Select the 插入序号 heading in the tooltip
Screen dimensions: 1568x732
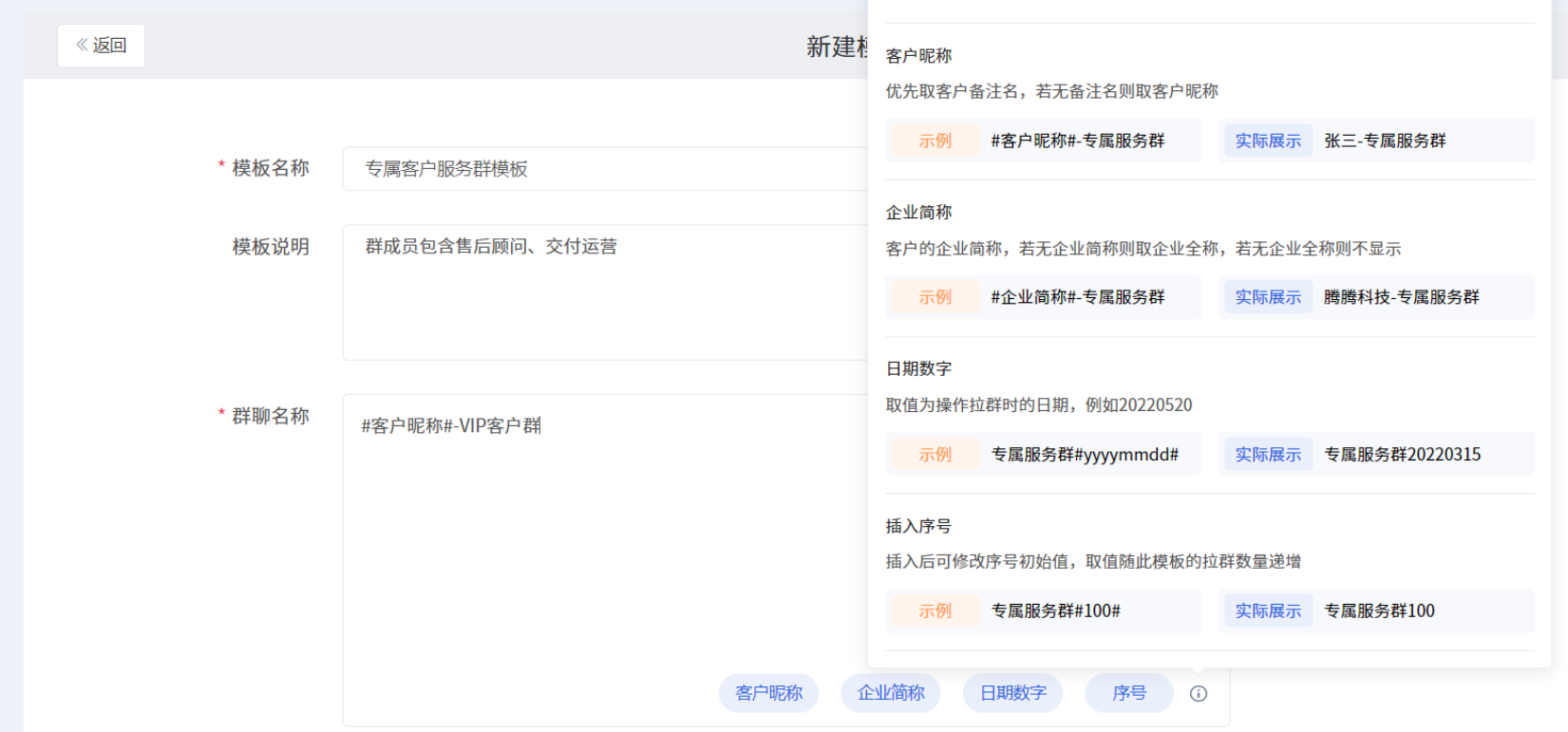918,526
